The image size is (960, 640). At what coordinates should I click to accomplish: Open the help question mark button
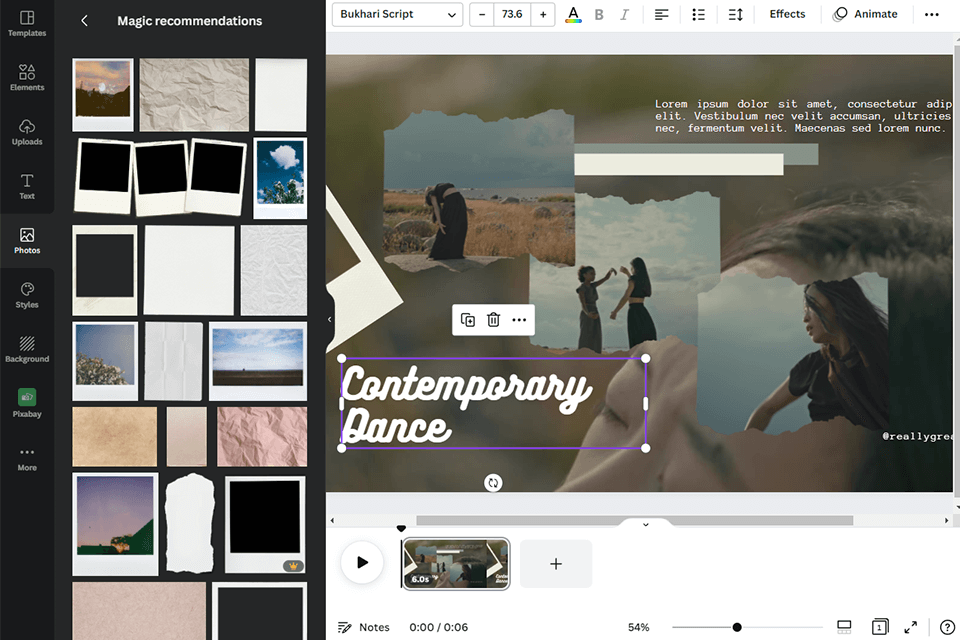click(x=947, y=627)
